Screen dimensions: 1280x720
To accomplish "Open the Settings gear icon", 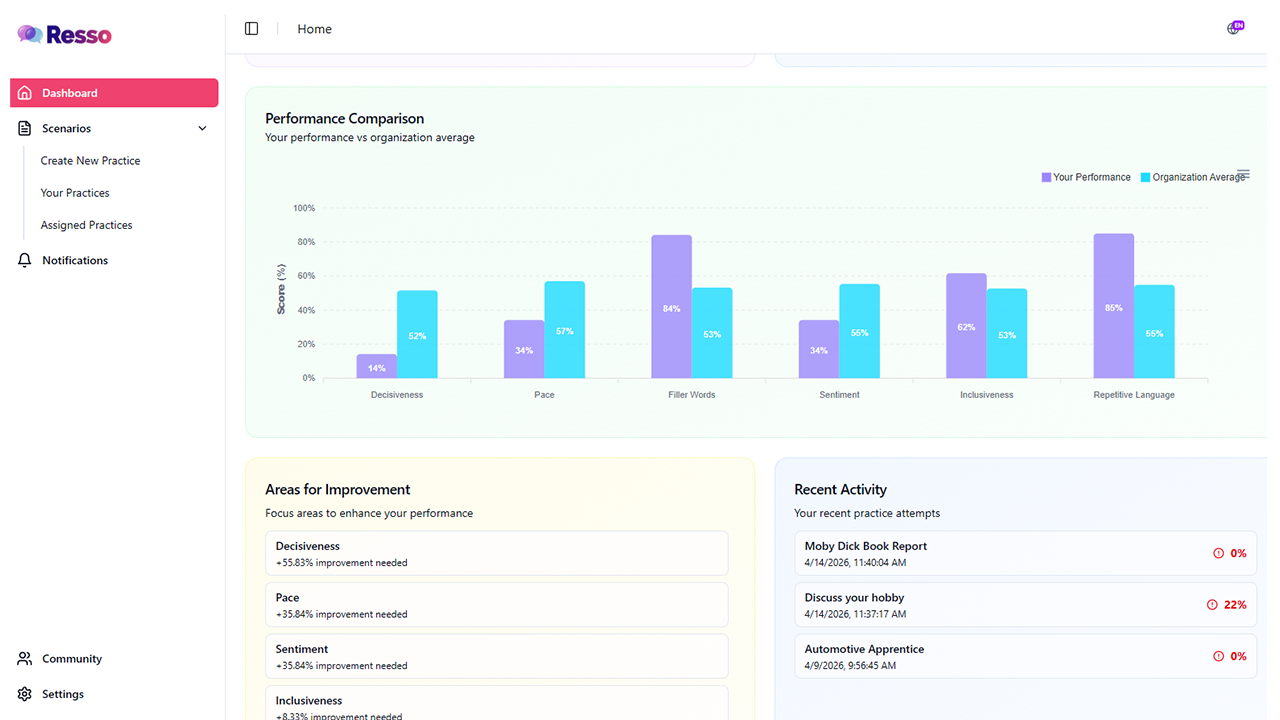I will click(25, 694).
